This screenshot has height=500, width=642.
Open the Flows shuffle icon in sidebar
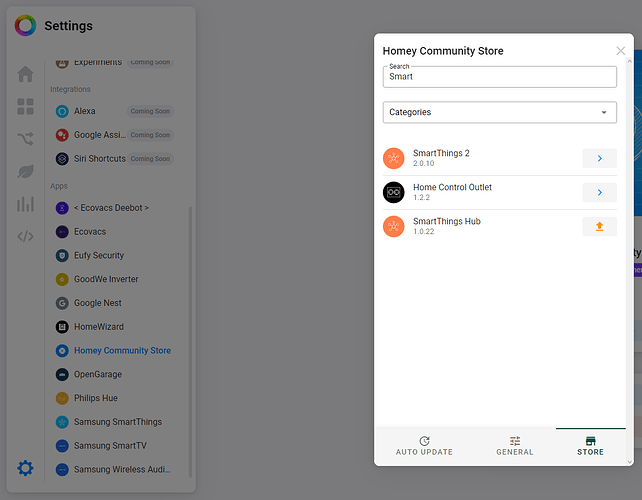pyautogui.click(x=25, y=139)
